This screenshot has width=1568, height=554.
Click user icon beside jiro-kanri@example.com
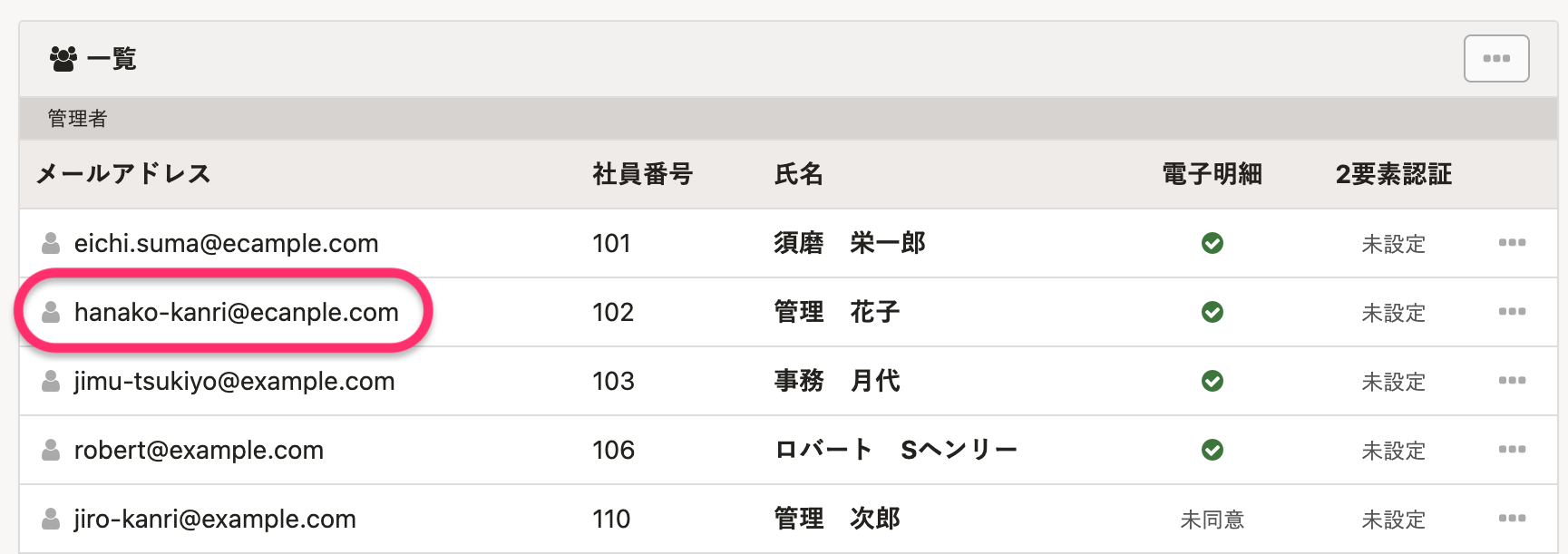click(x=52, y=519)
